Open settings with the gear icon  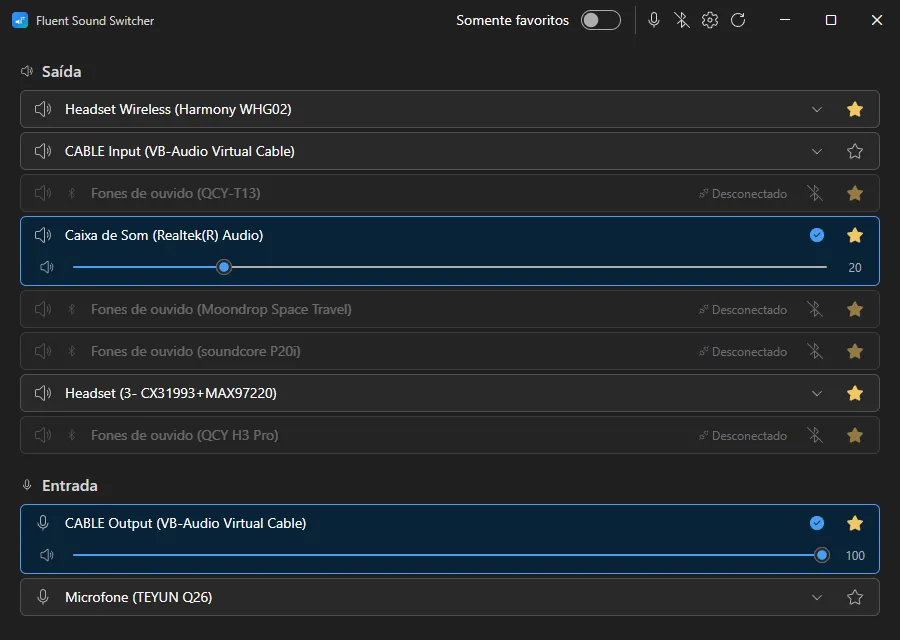710,20
